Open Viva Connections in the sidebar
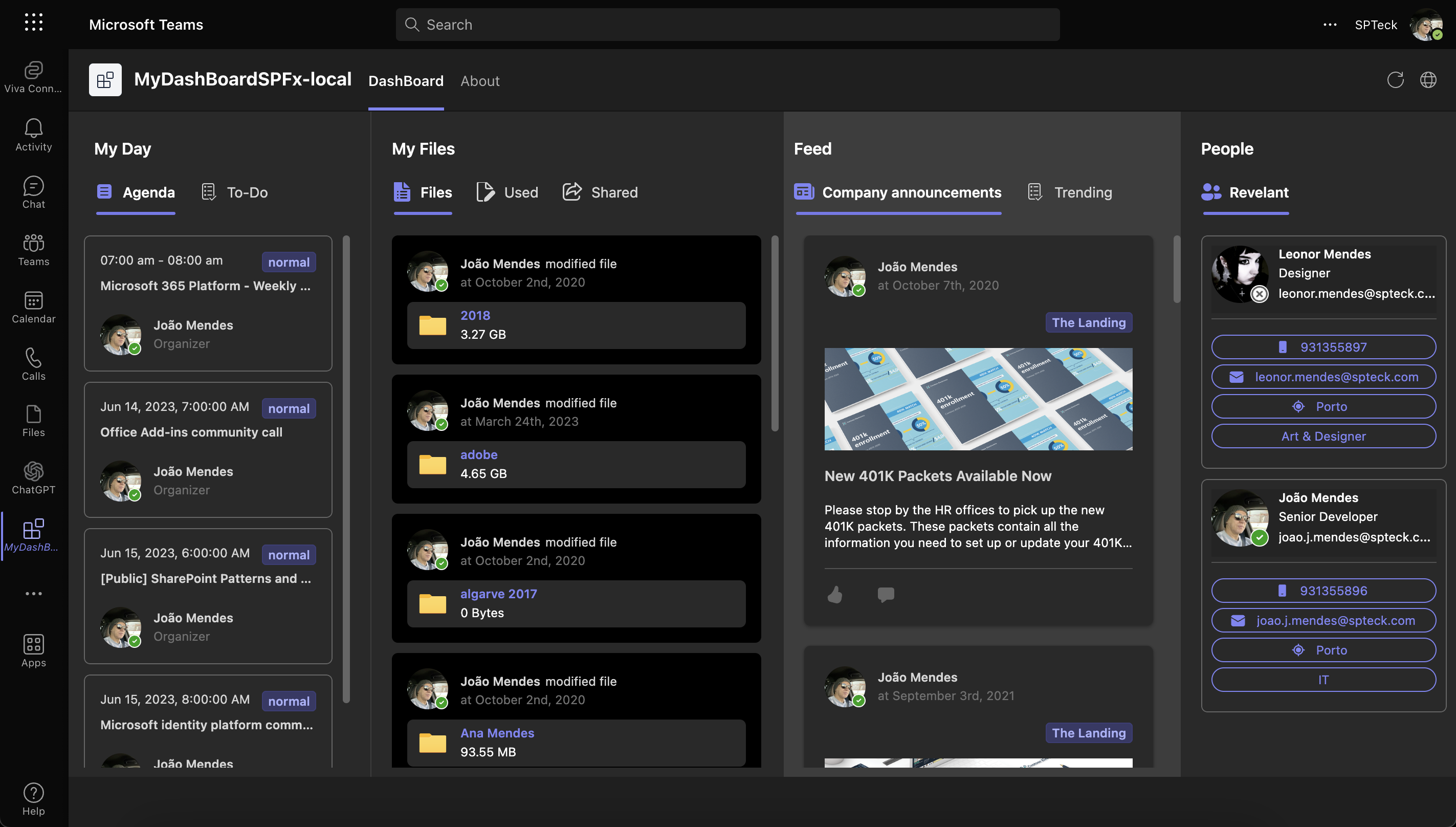This screenshot has height=827, width=1456. [33, 77]
